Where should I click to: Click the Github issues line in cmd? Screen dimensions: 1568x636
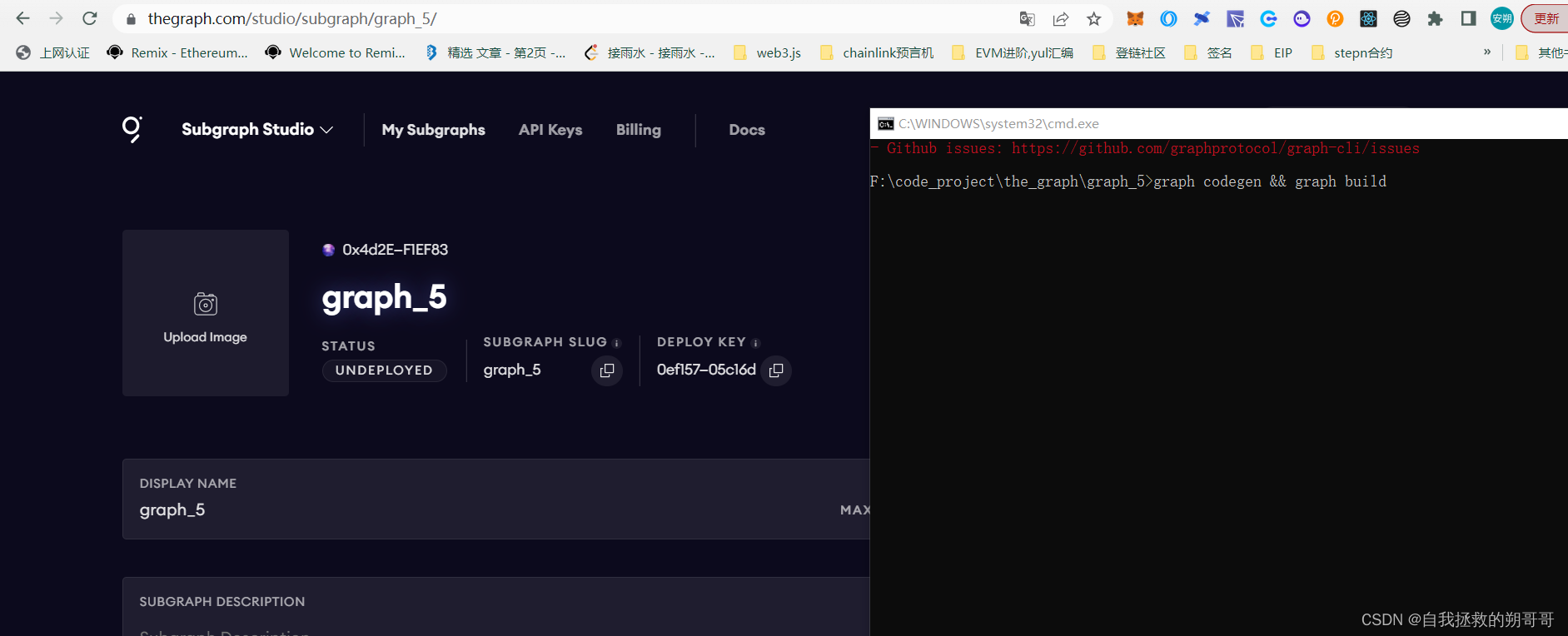pyautogui.click(x=1145, y=148)
